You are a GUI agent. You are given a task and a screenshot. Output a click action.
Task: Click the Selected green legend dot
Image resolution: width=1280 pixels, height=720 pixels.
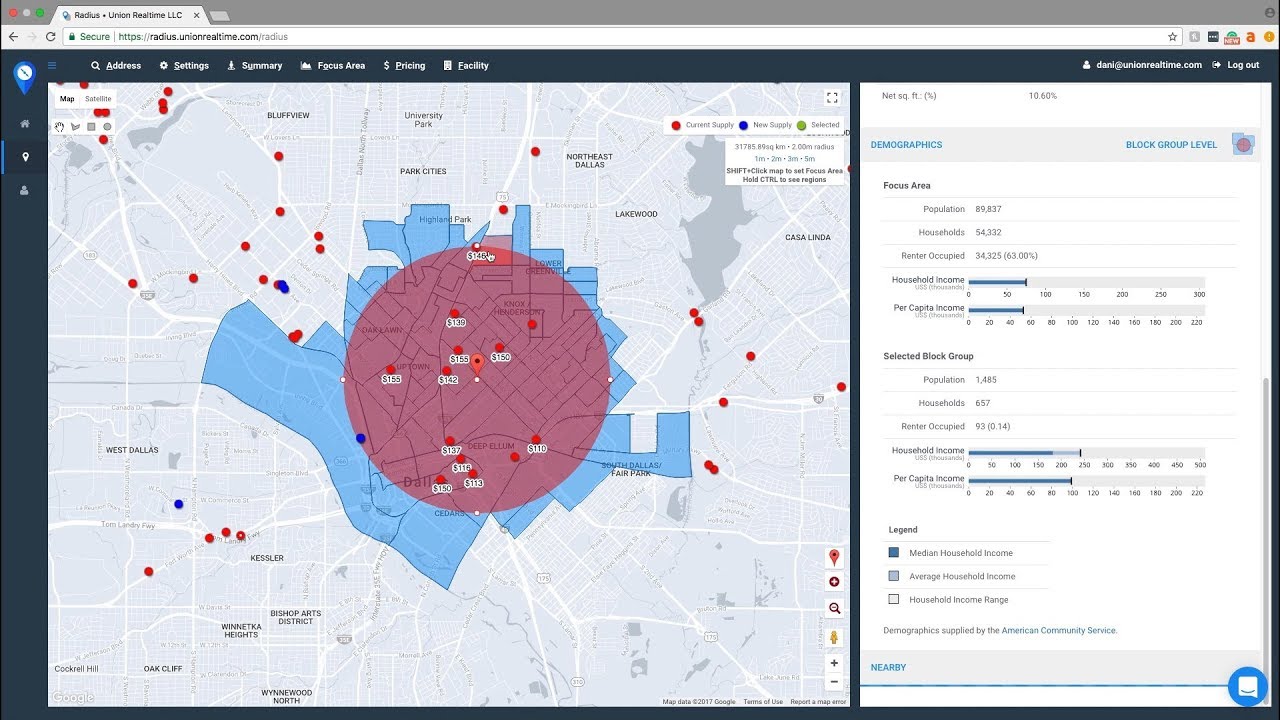(802, 126)
